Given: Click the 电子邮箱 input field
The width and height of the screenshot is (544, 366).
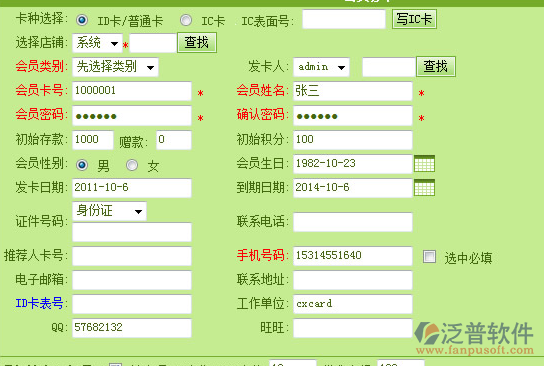Looking at the screenshot, I should click(132, 280).
